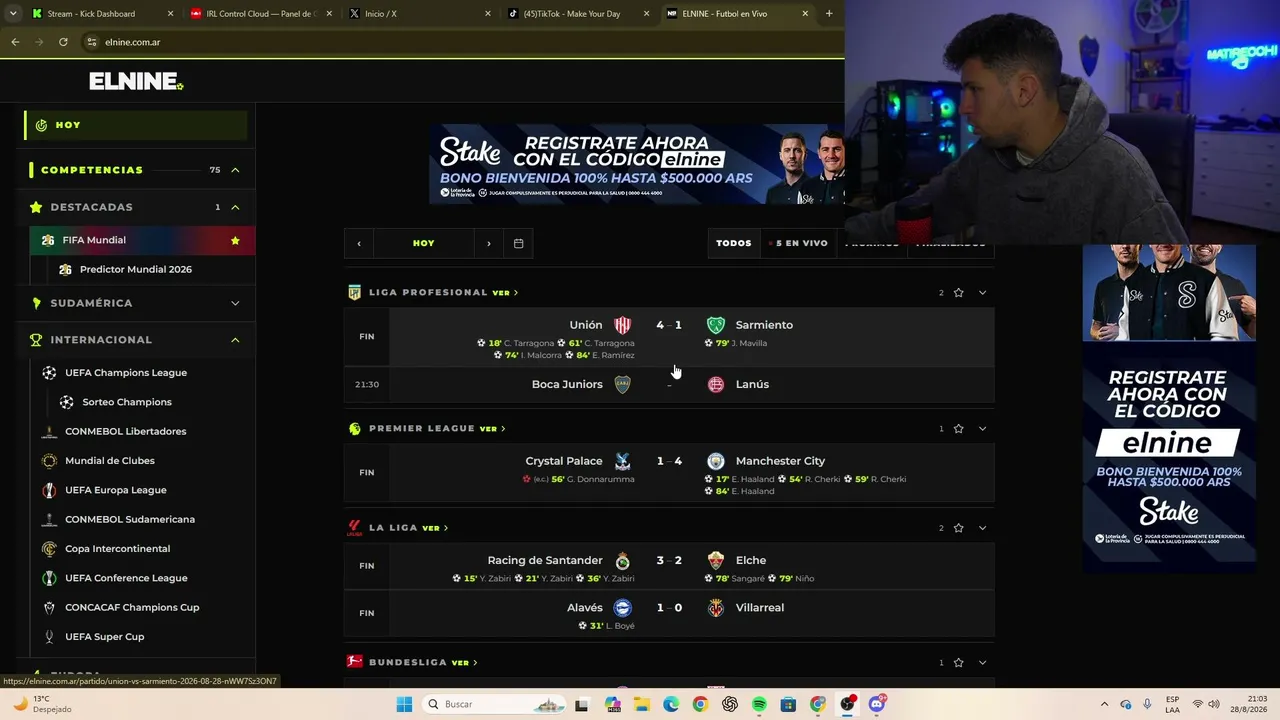The image size is (1280, 720).
Task: Switch to the IRL Control Cloud tab
Action: tap(259, 14)
